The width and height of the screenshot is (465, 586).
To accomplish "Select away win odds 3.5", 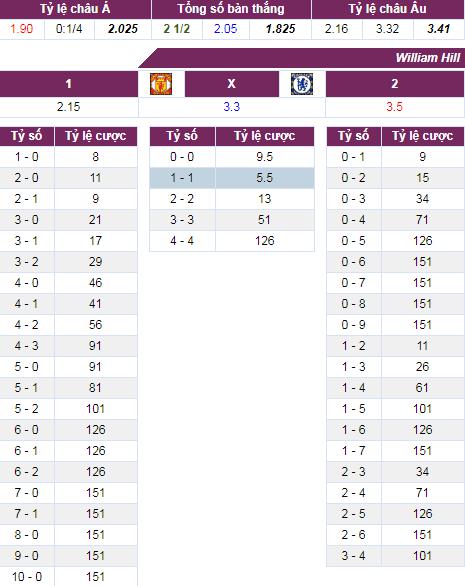I will (x=395, y=107).
